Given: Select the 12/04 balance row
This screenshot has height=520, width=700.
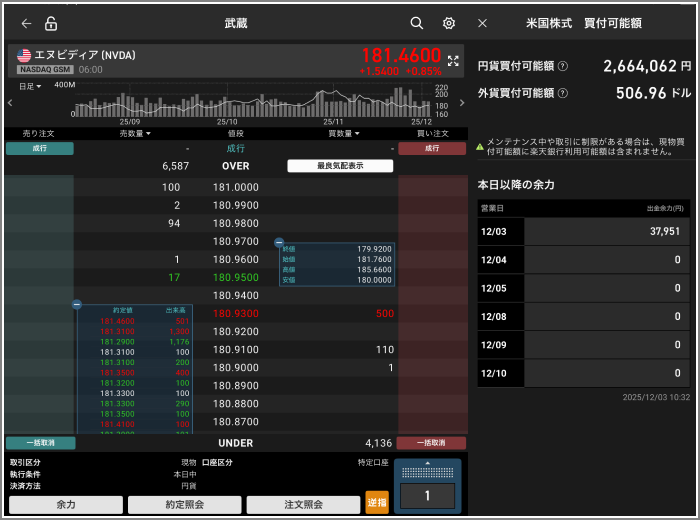Looking at the screenshot, I should tap(584, 260).
